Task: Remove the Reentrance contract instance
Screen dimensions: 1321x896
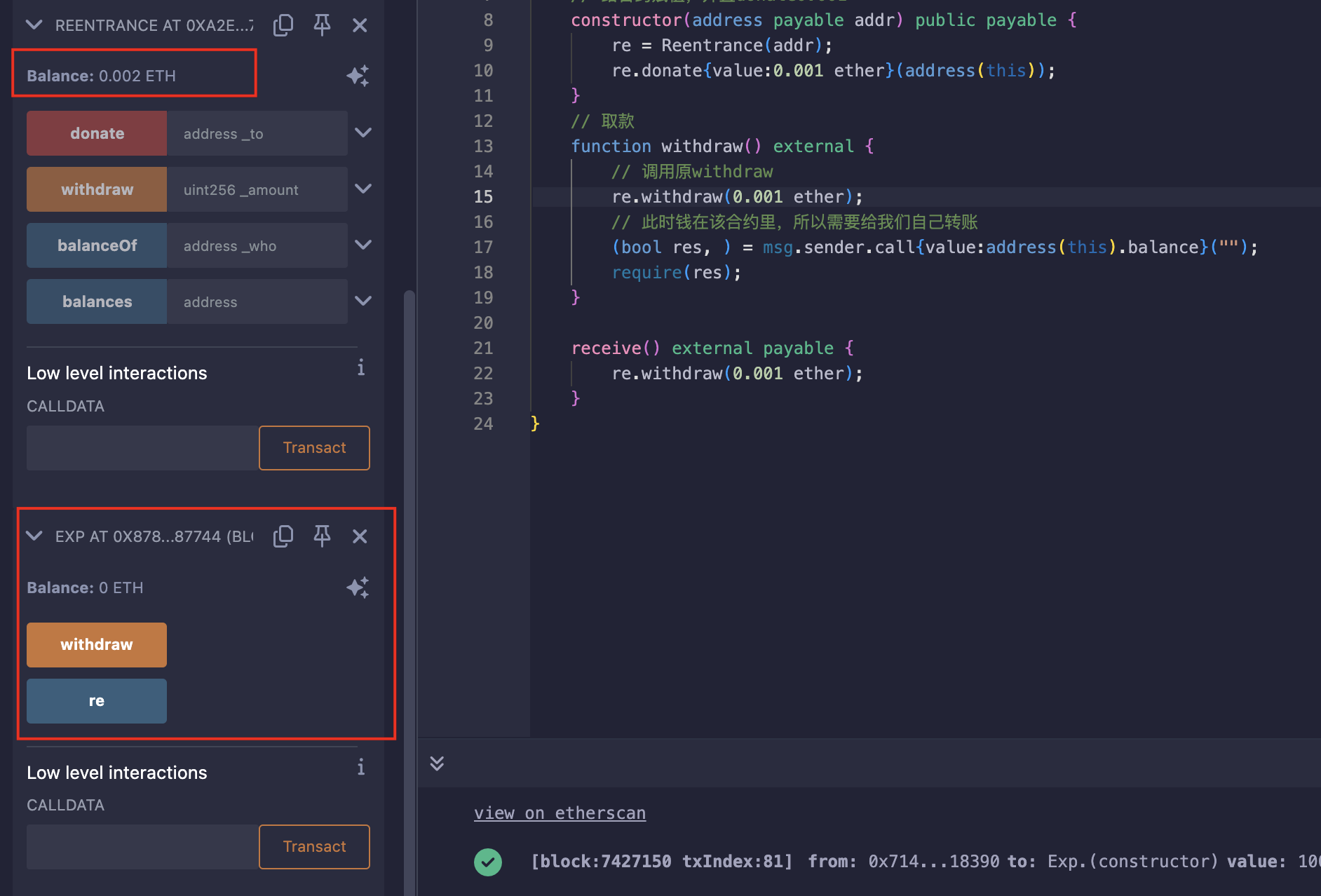Action: click(360, 25)
